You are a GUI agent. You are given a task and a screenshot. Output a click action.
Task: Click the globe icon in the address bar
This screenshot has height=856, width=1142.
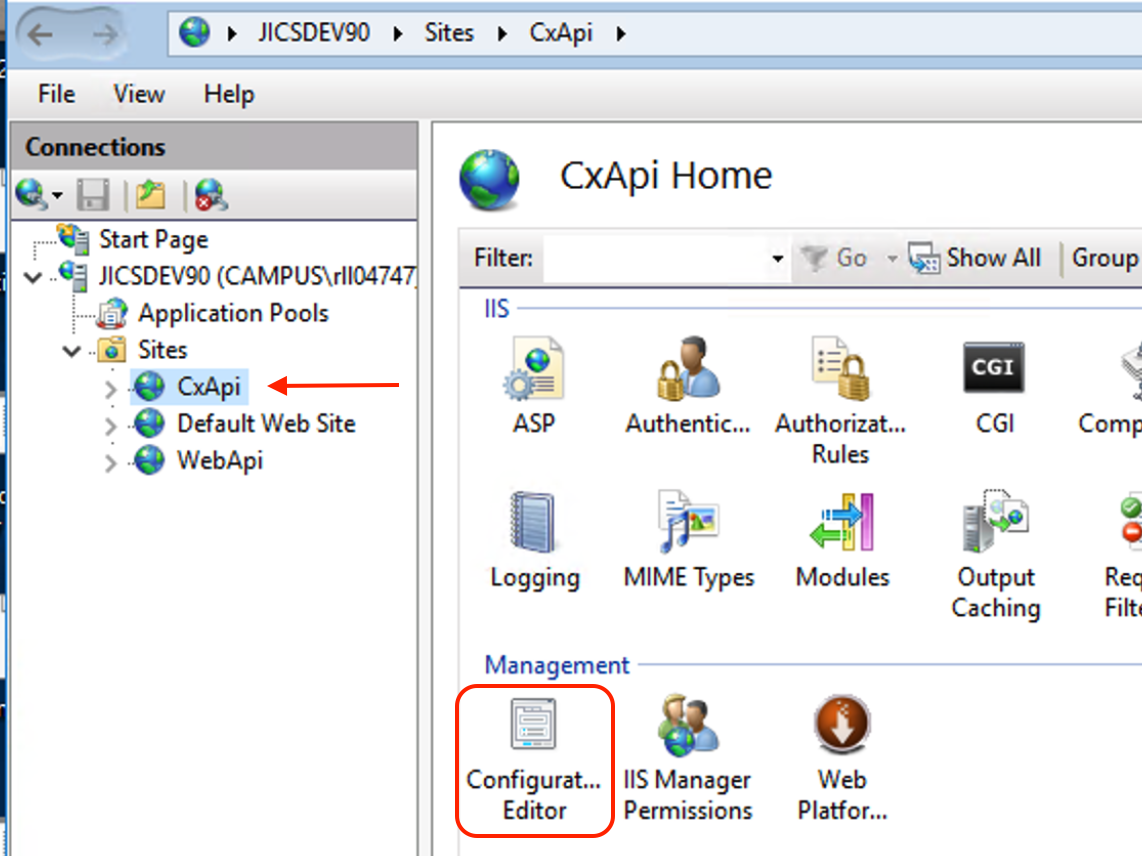coord(194,33)
